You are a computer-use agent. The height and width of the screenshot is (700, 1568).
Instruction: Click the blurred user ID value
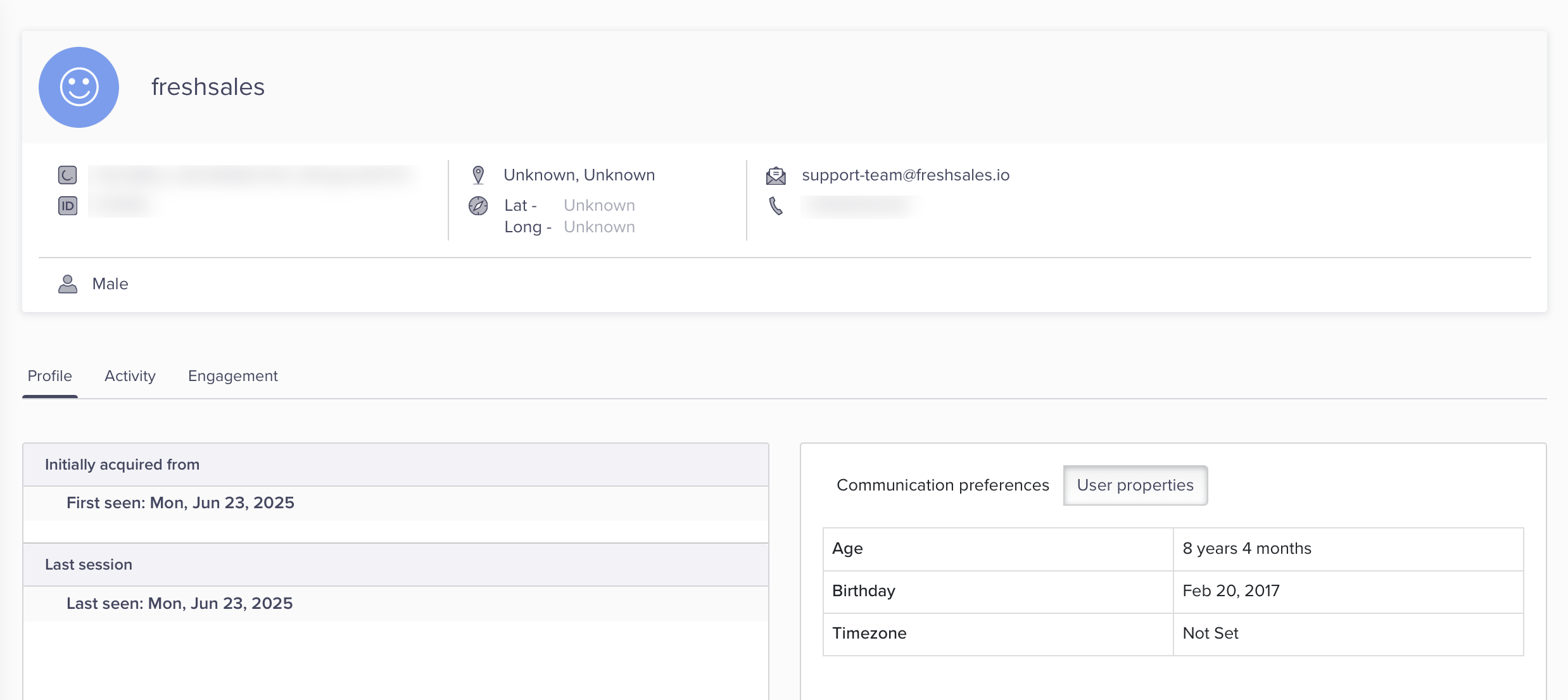(x=122, y=206)
